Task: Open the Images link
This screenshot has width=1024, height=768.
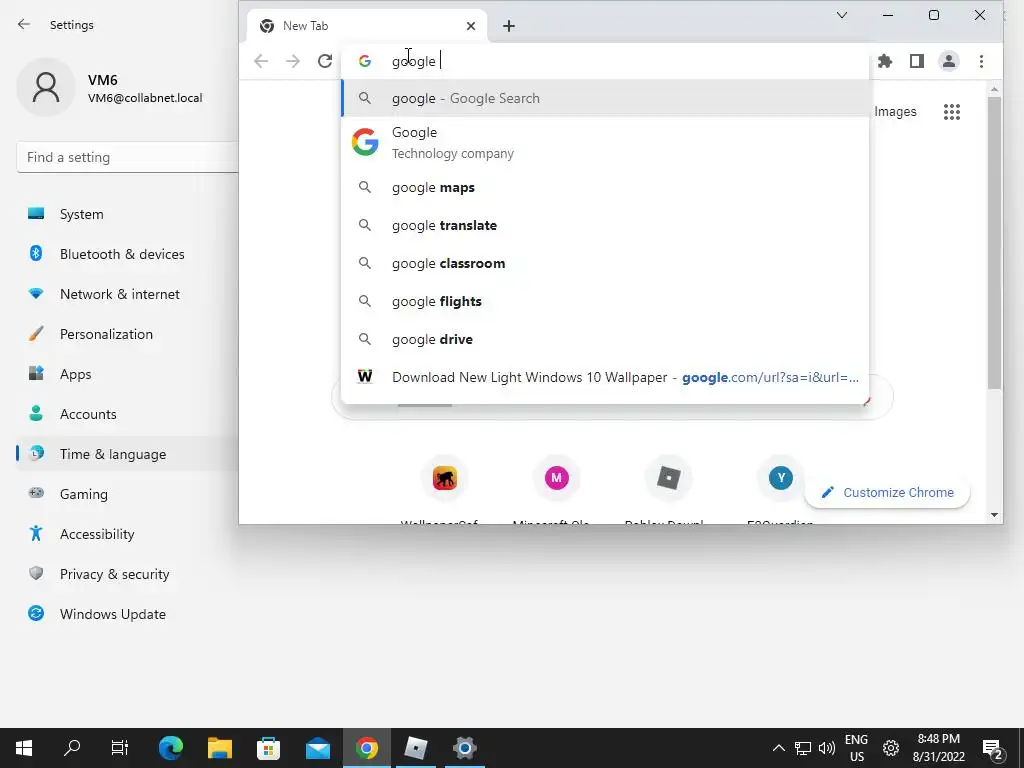Action: 895,112
